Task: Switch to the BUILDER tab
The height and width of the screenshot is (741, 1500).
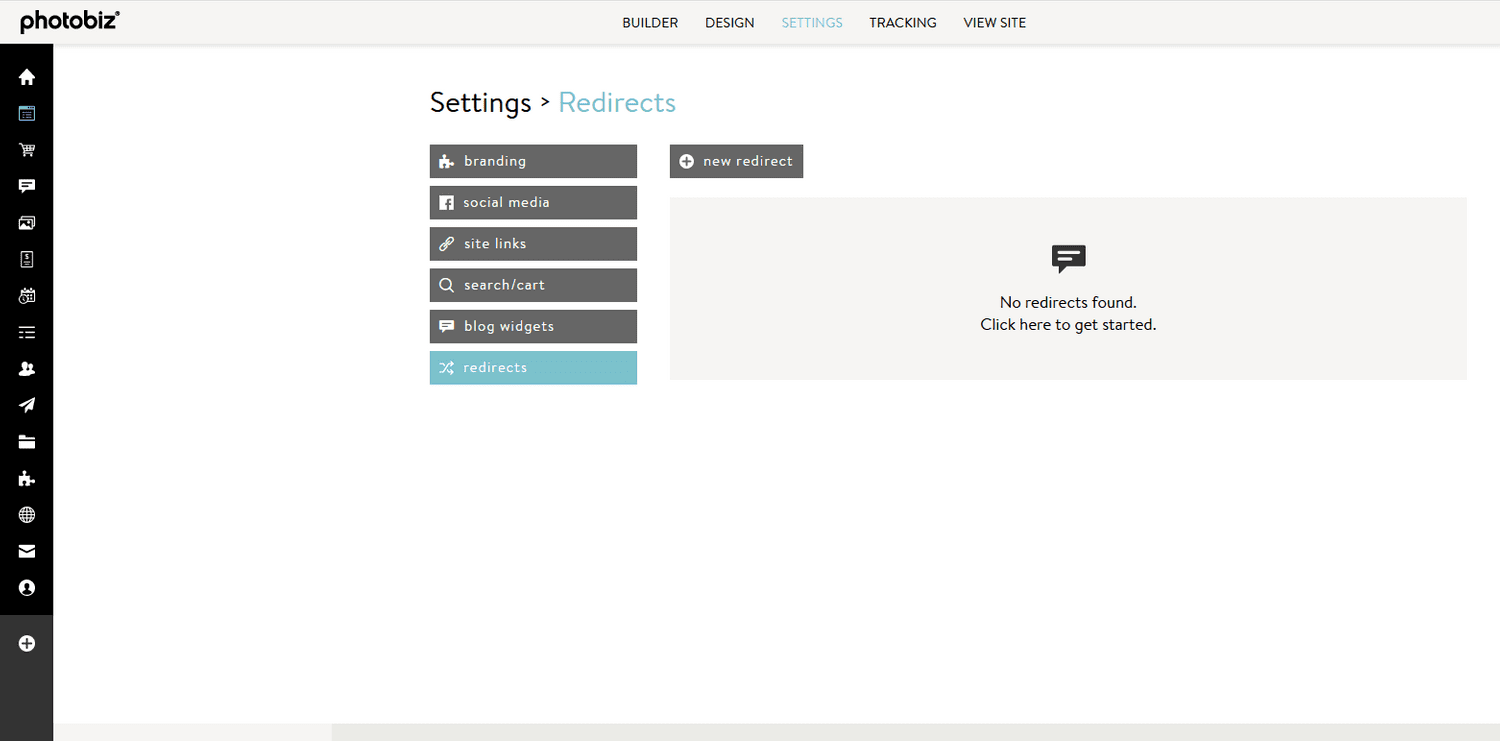Action: point(650,22)
